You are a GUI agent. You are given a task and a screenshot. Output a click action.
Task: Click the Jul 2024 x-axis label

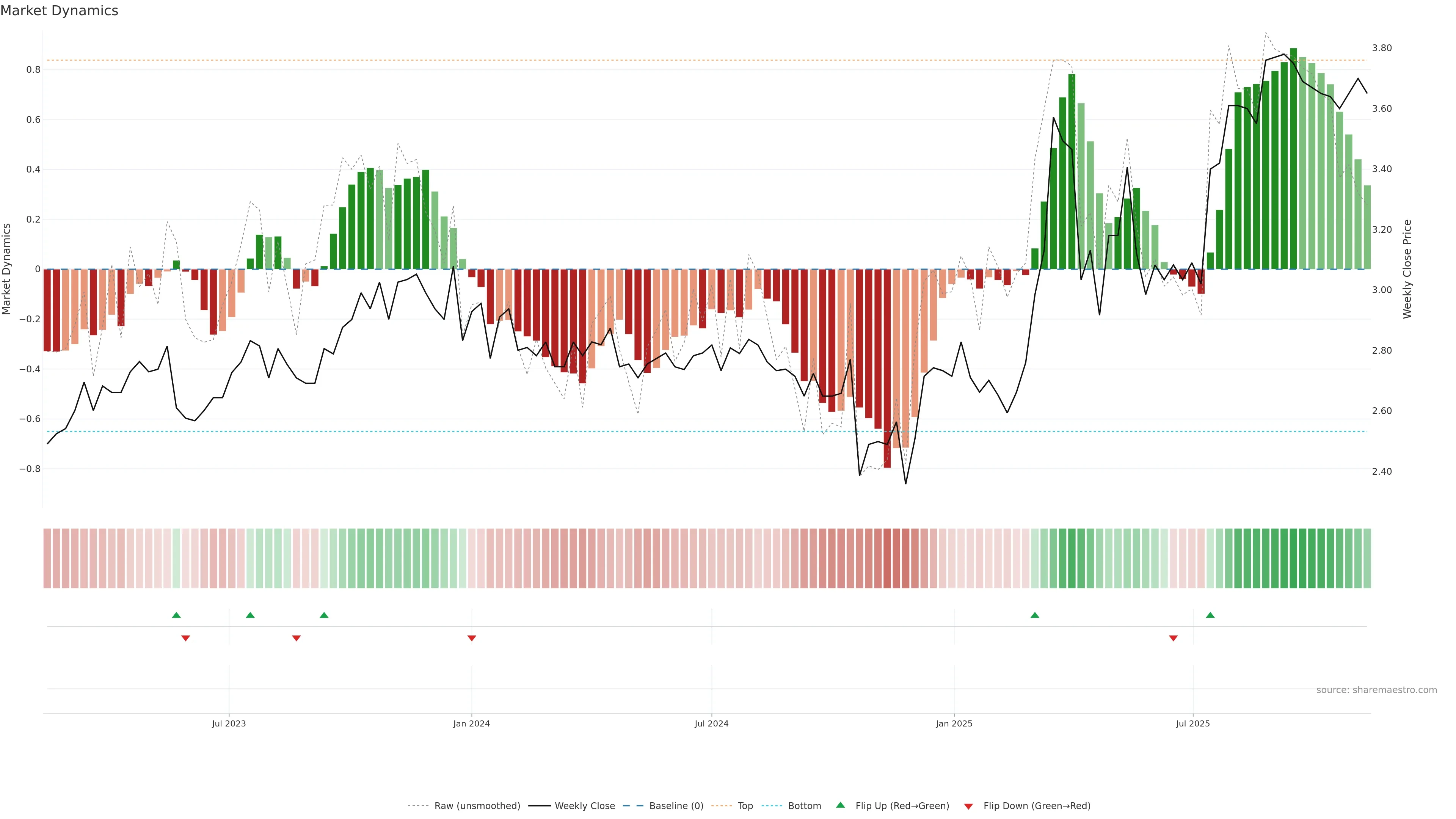click(711, 723)
